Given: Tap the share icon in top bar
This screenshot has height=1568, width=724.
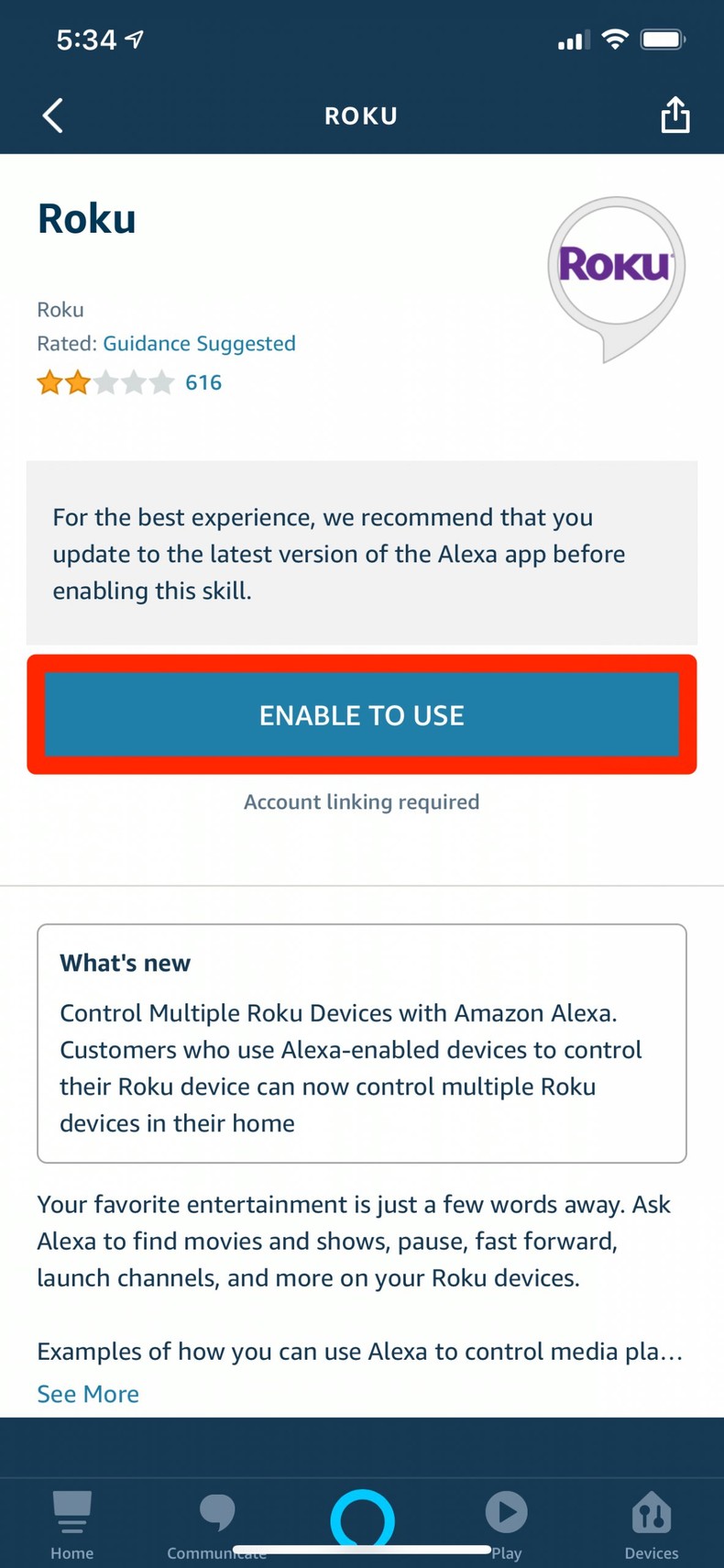Looking at the screenshot, I should pyautogui.click(x=675, y=115).
